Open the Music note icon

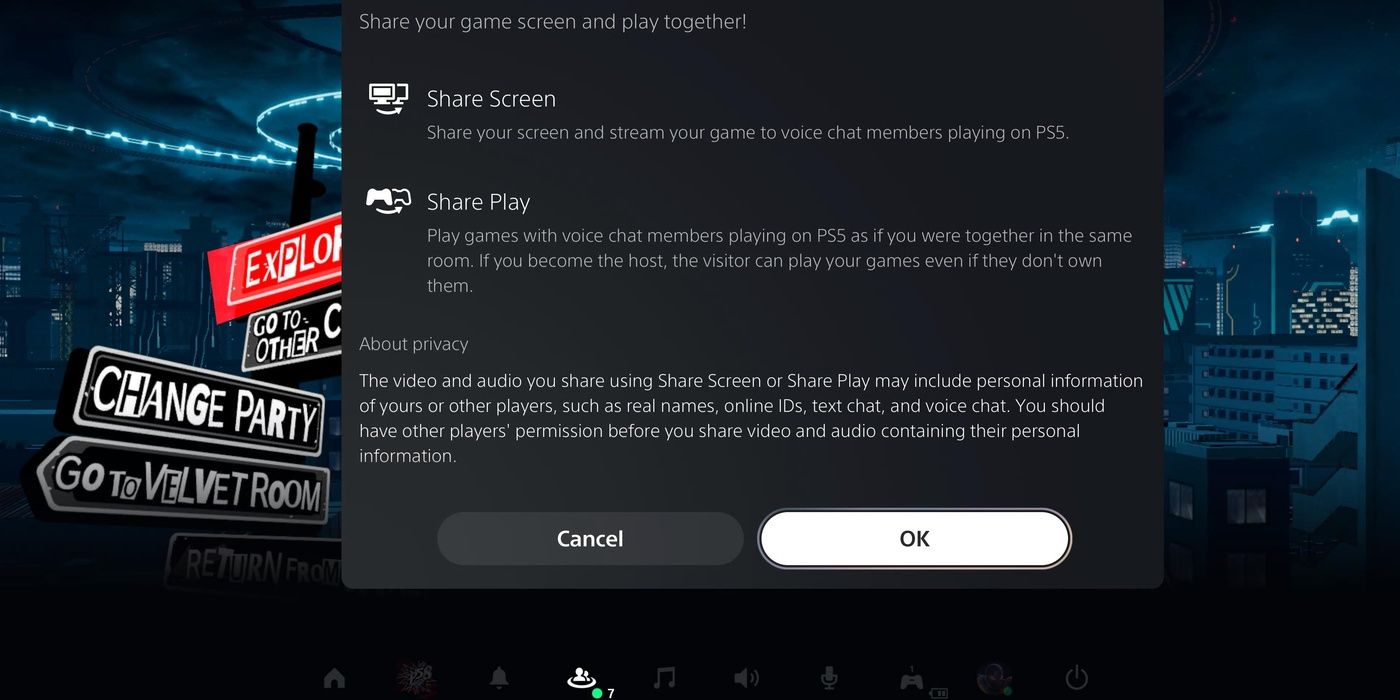664,678
